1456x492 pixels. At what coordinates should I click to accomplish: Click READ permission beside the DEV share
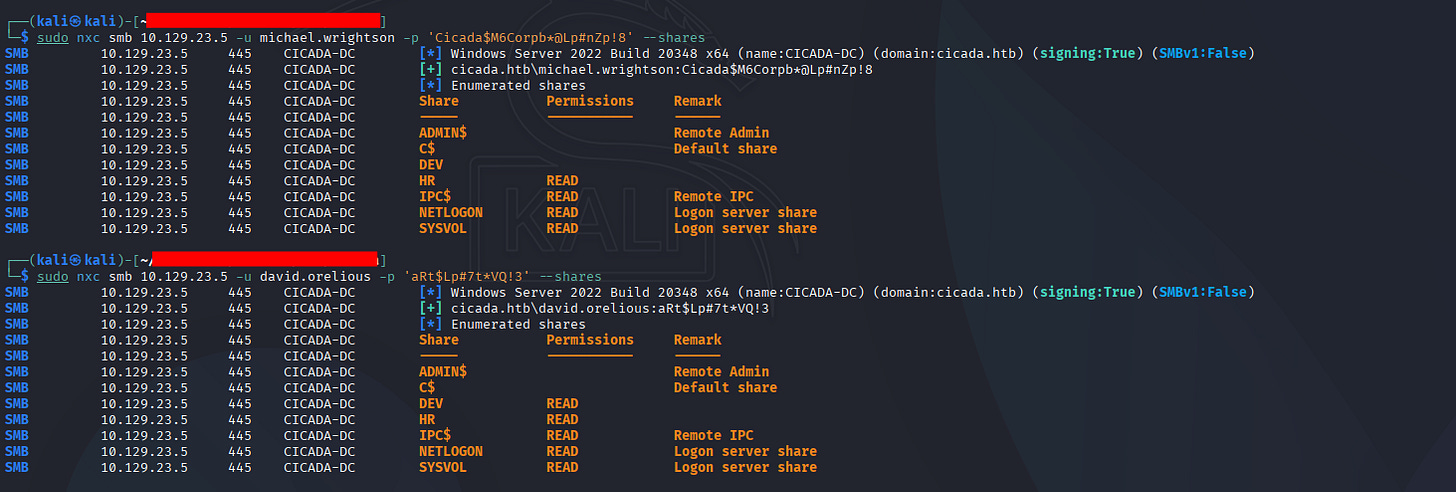(x=562, y=404)
